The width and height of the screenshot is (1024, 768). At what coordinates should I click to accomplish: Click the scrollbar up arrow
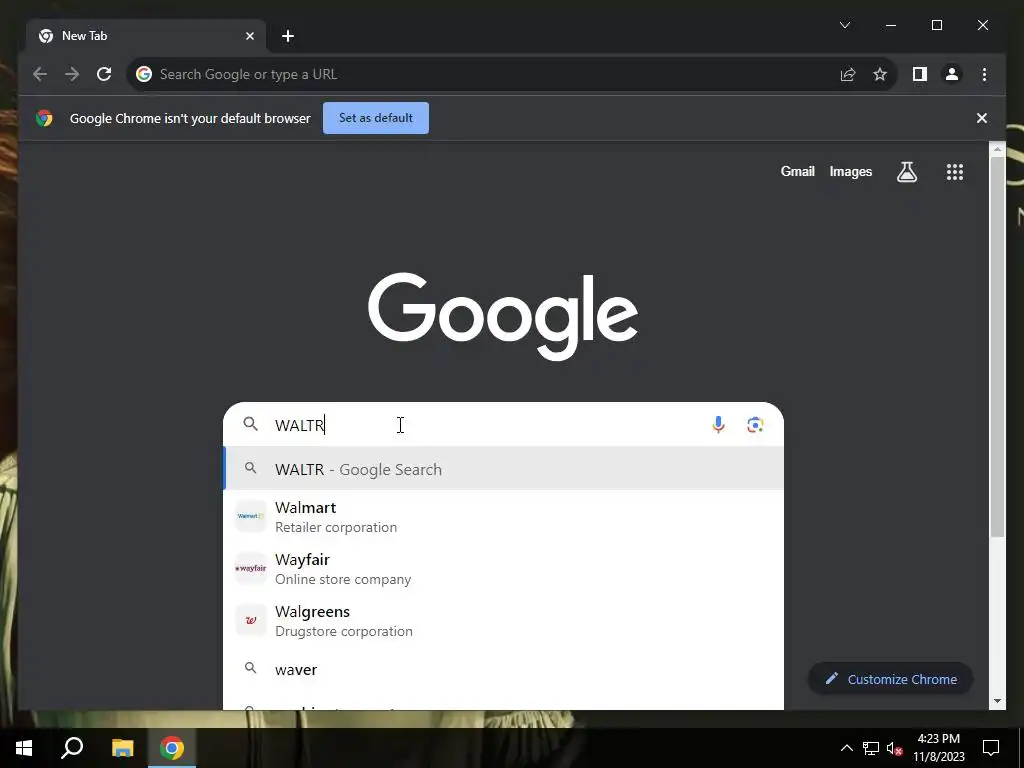coord(997,149)
